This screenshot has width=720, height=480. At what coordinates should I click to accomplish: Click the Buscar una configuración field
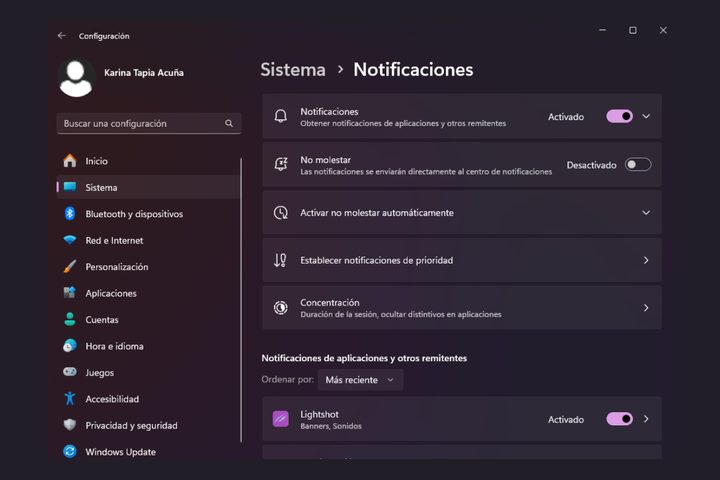(140, 124)
